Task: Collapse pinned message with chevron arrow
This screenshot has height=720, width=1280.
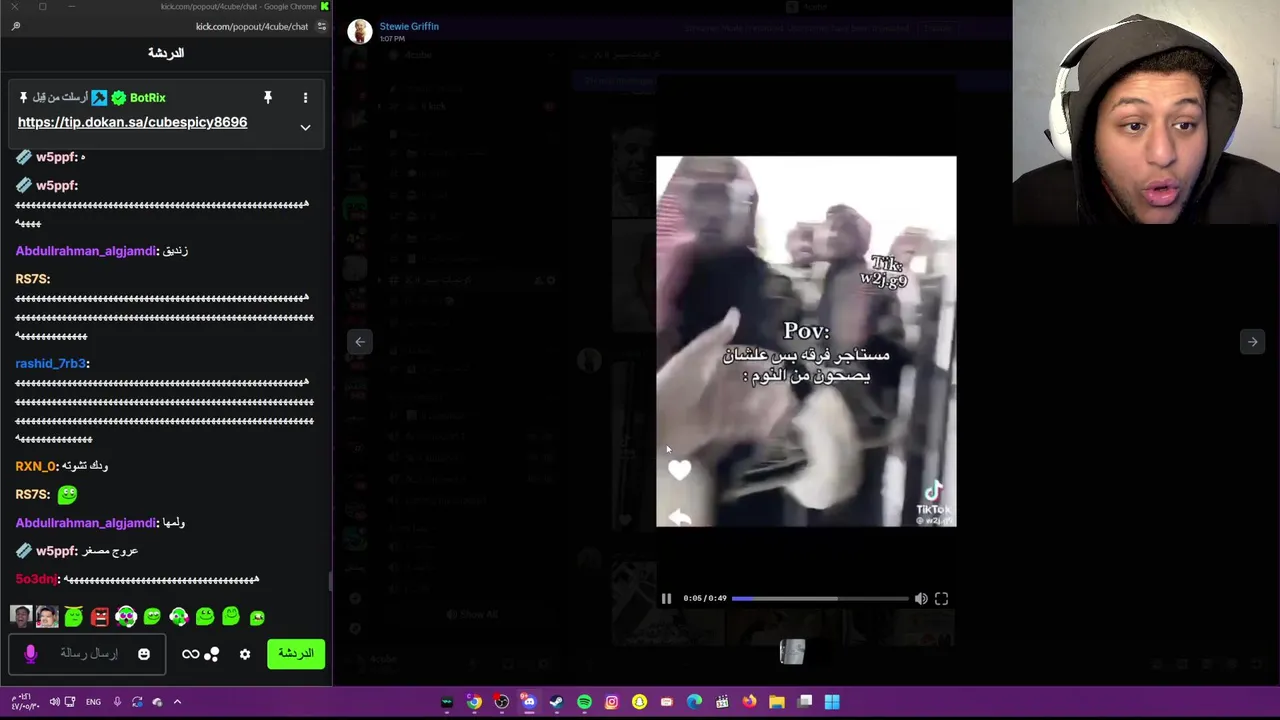Action: tap(305, 127)
